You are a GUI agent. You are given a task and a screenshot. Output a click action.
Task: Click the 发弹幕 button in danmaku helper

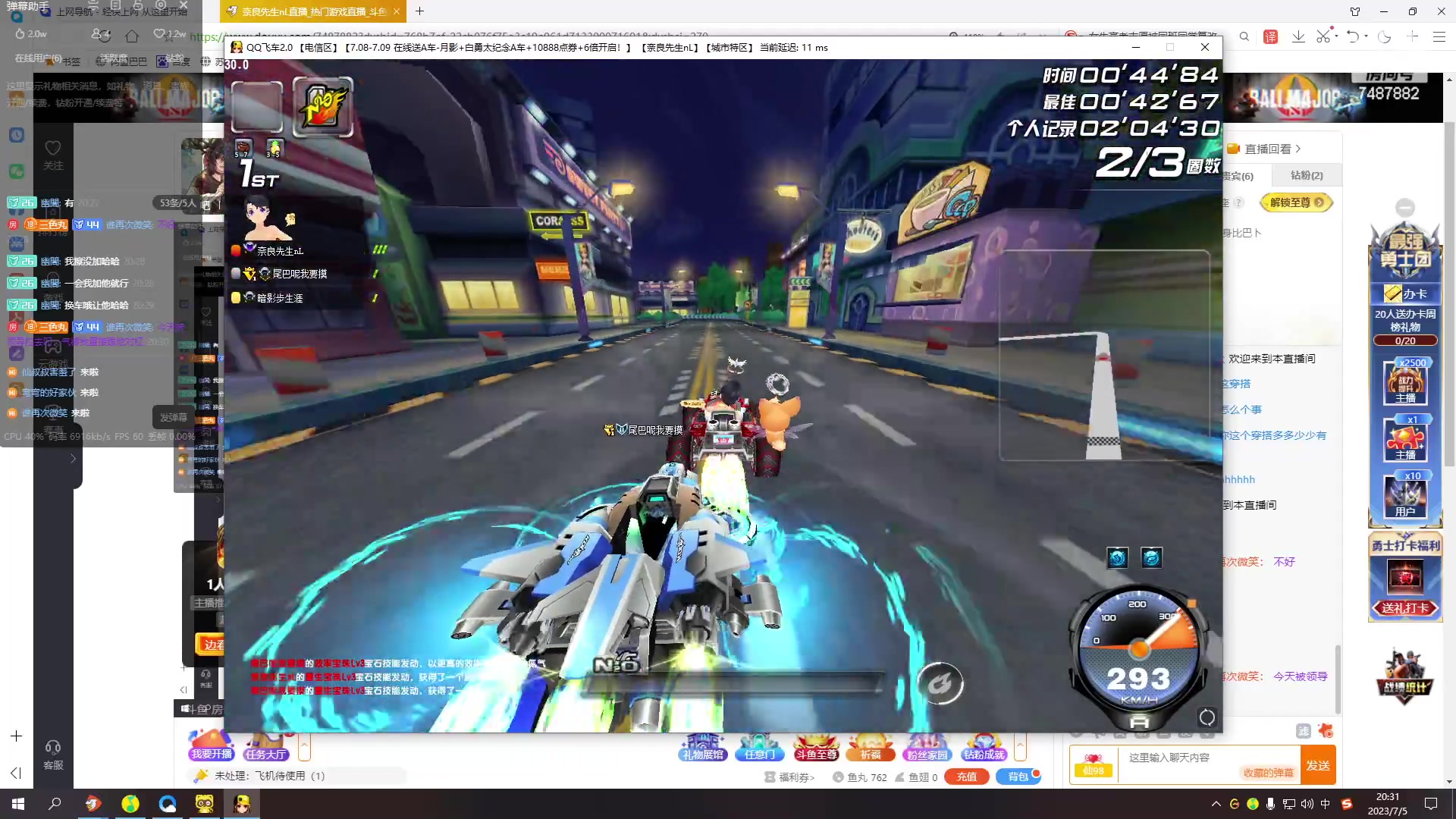(x=174, y=417)
